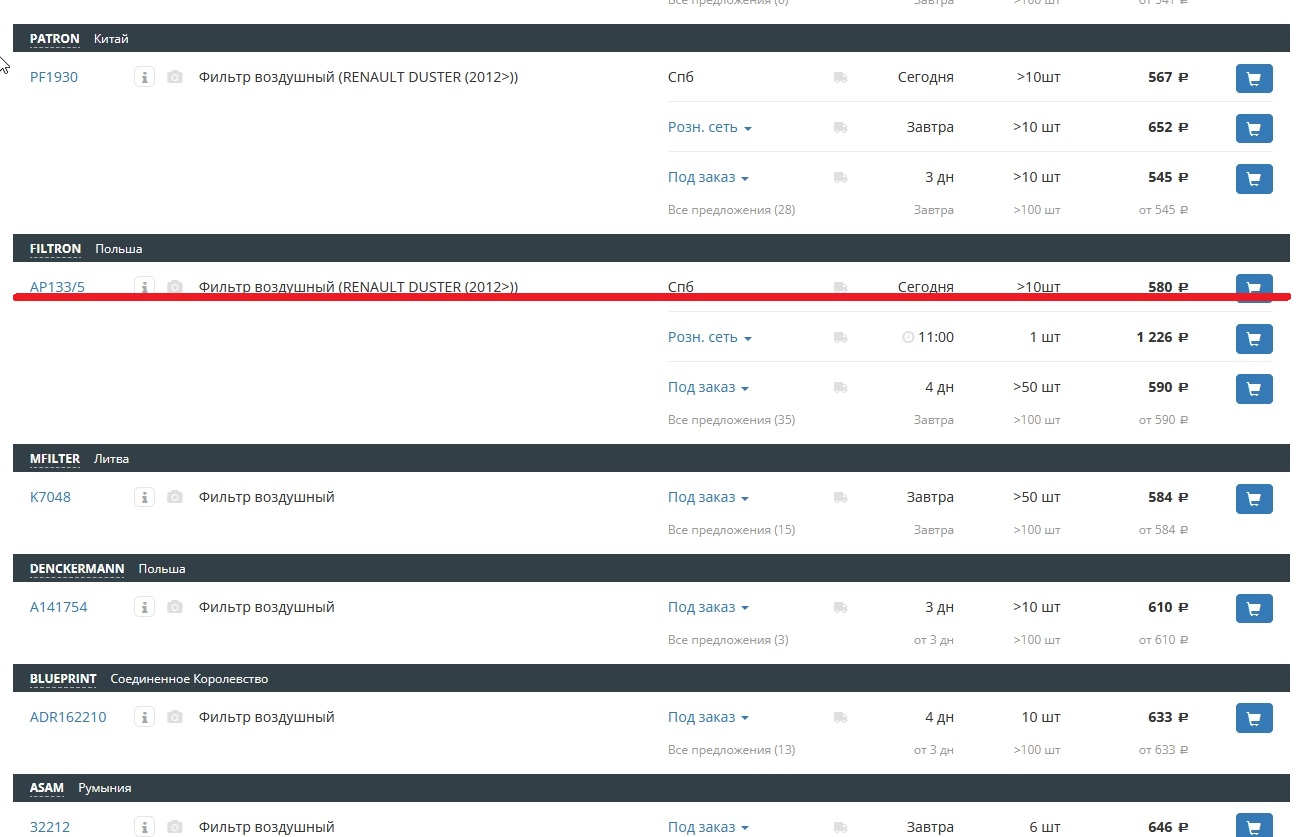Screen dimensions: 1316x837
Task: Expand FILTRON Под заказ dropdown at 590 ₽
Action: click(708, 387)
